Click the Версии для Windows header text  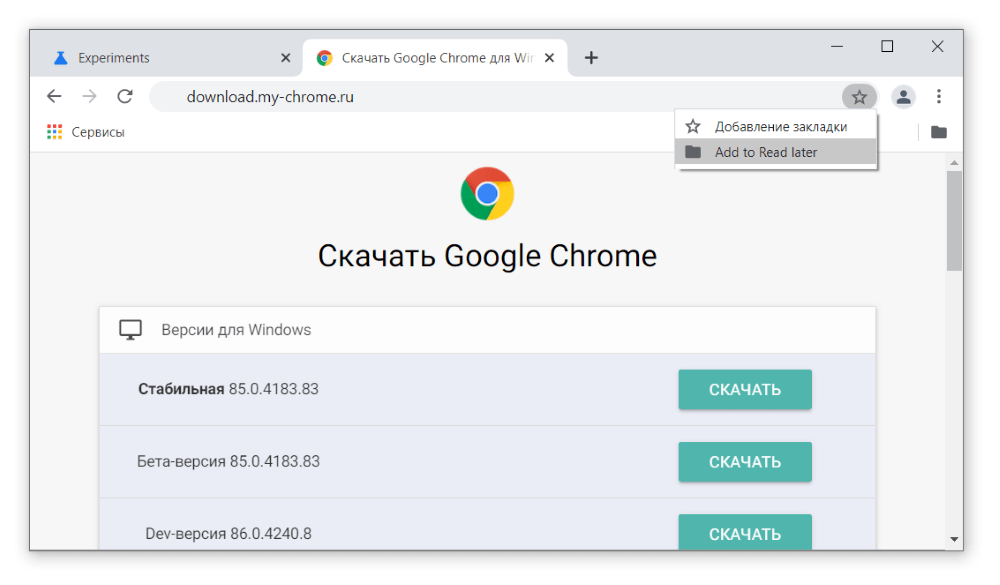(236, 330)
